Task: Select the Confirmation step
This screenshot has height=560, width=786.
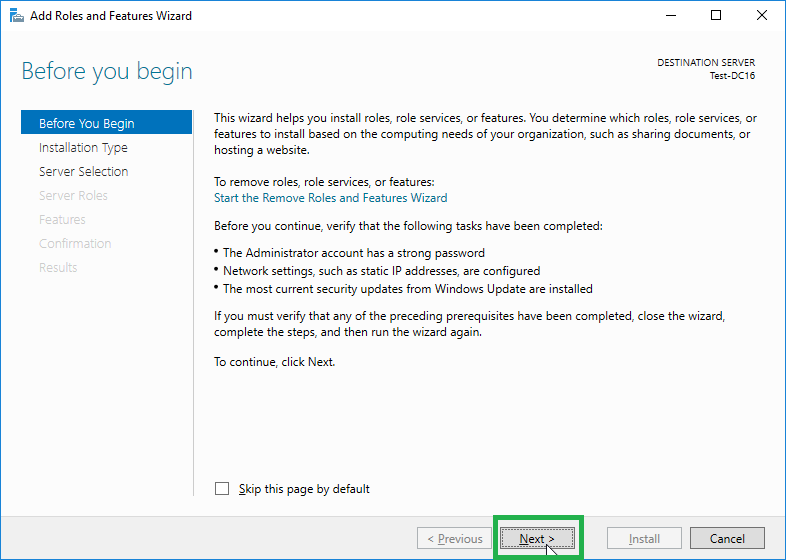Action: point(75,244)
